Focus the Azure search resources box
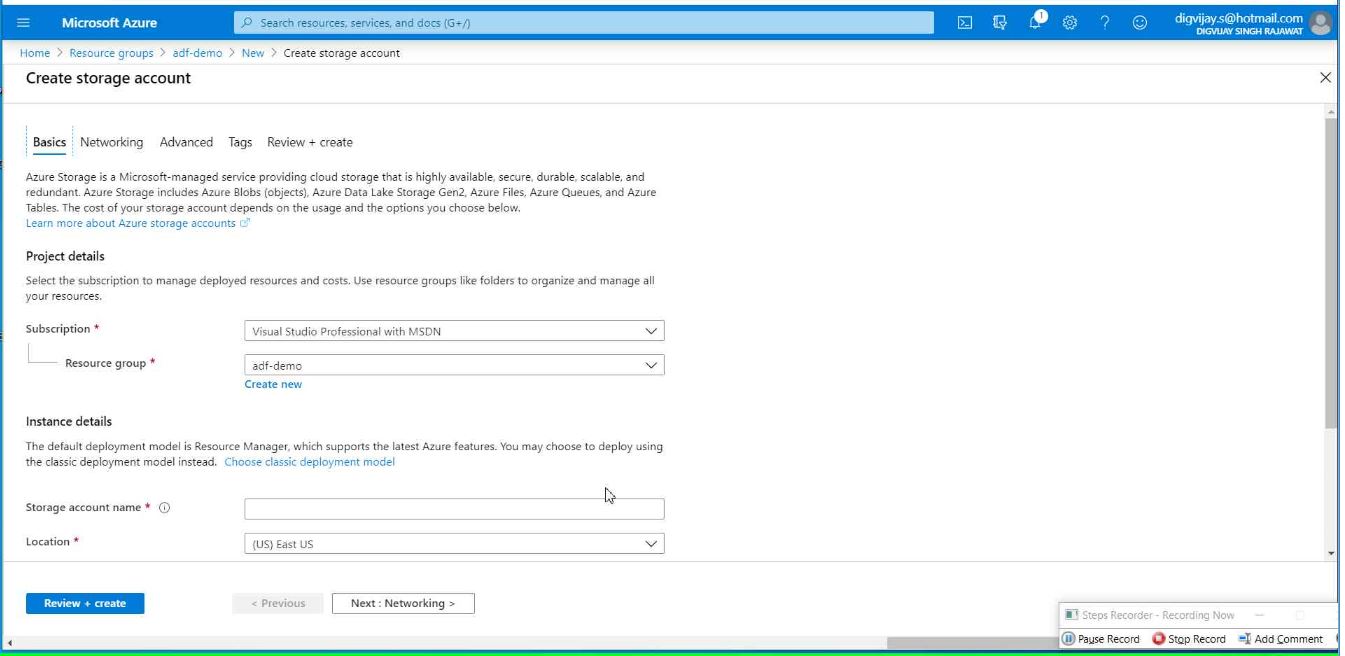Viewport: 1345px width, 656px height. click(583, 22)
